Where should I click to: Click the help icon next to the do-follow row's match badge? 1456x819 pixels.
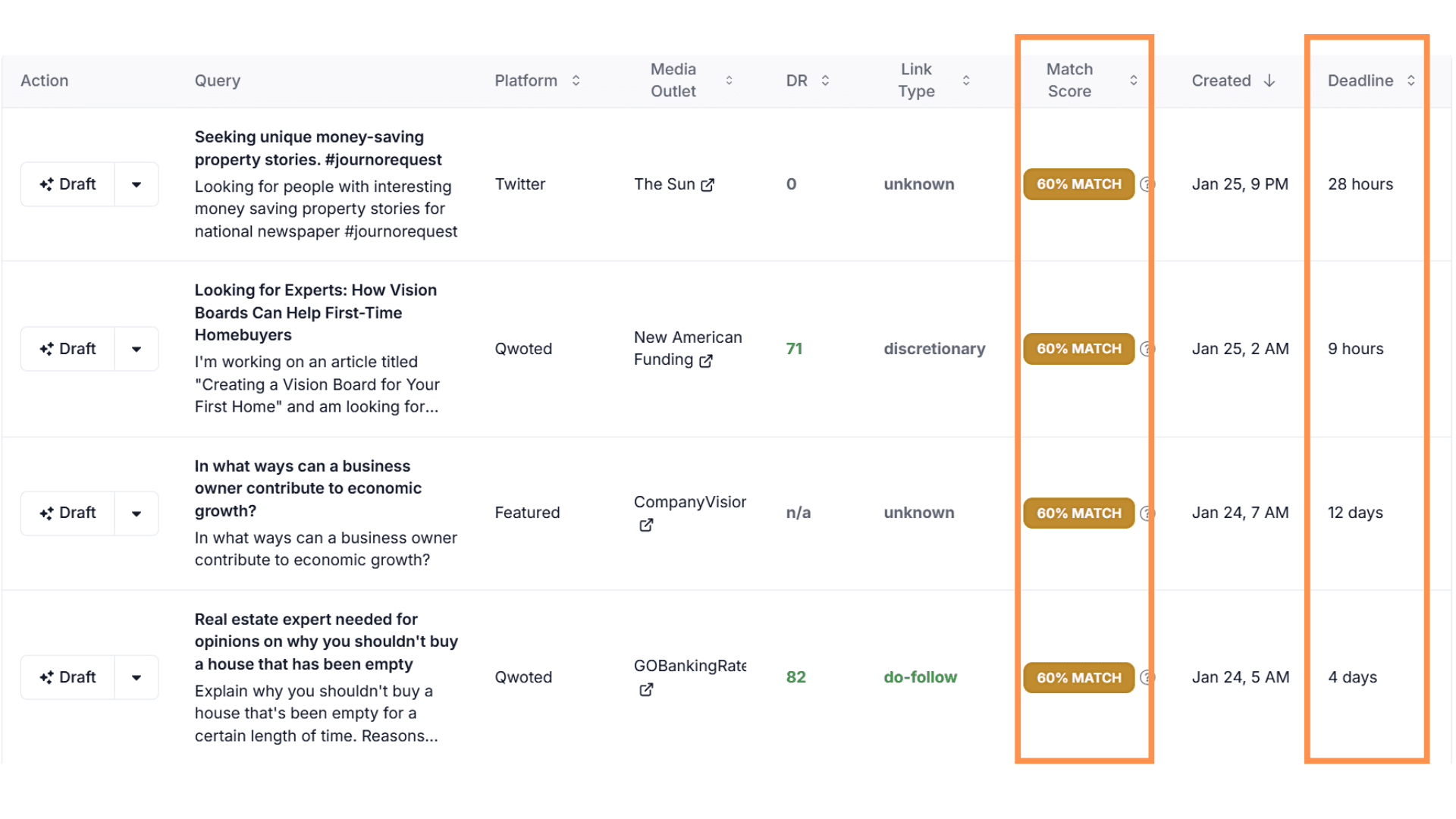(x=1147, y=677)
